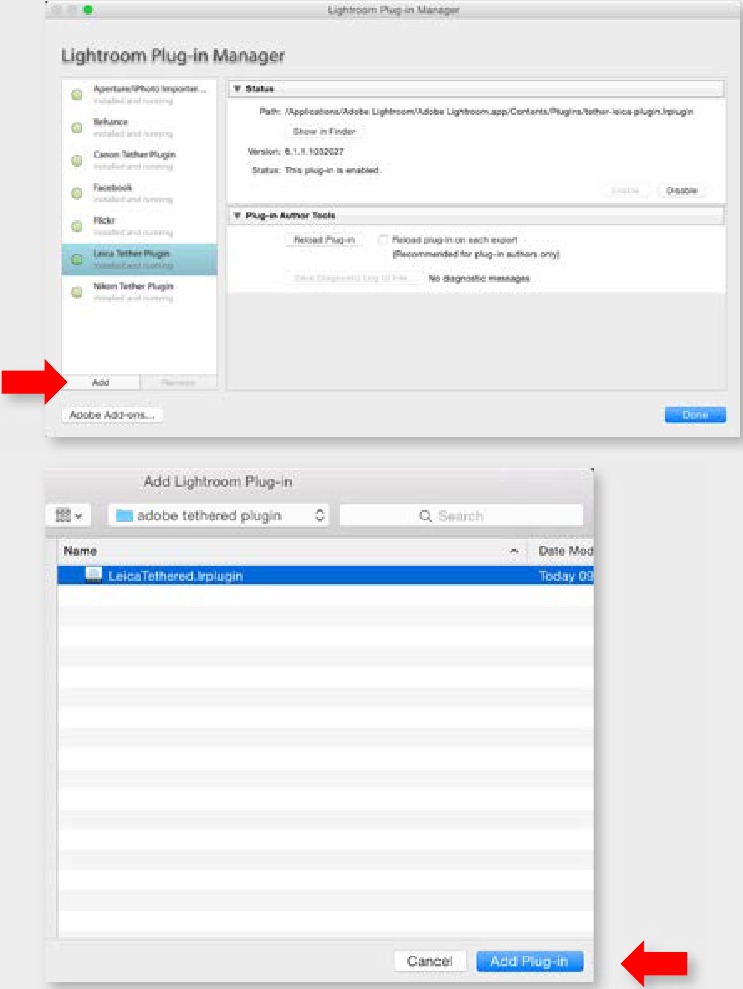Open Adobe Add-ons link button

[x=112, y=415]
